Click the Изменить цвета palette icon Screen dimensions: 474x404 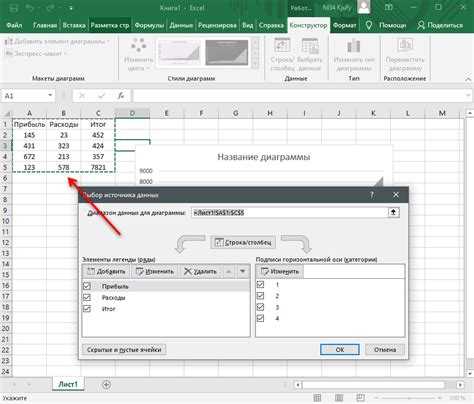point(138,45)
